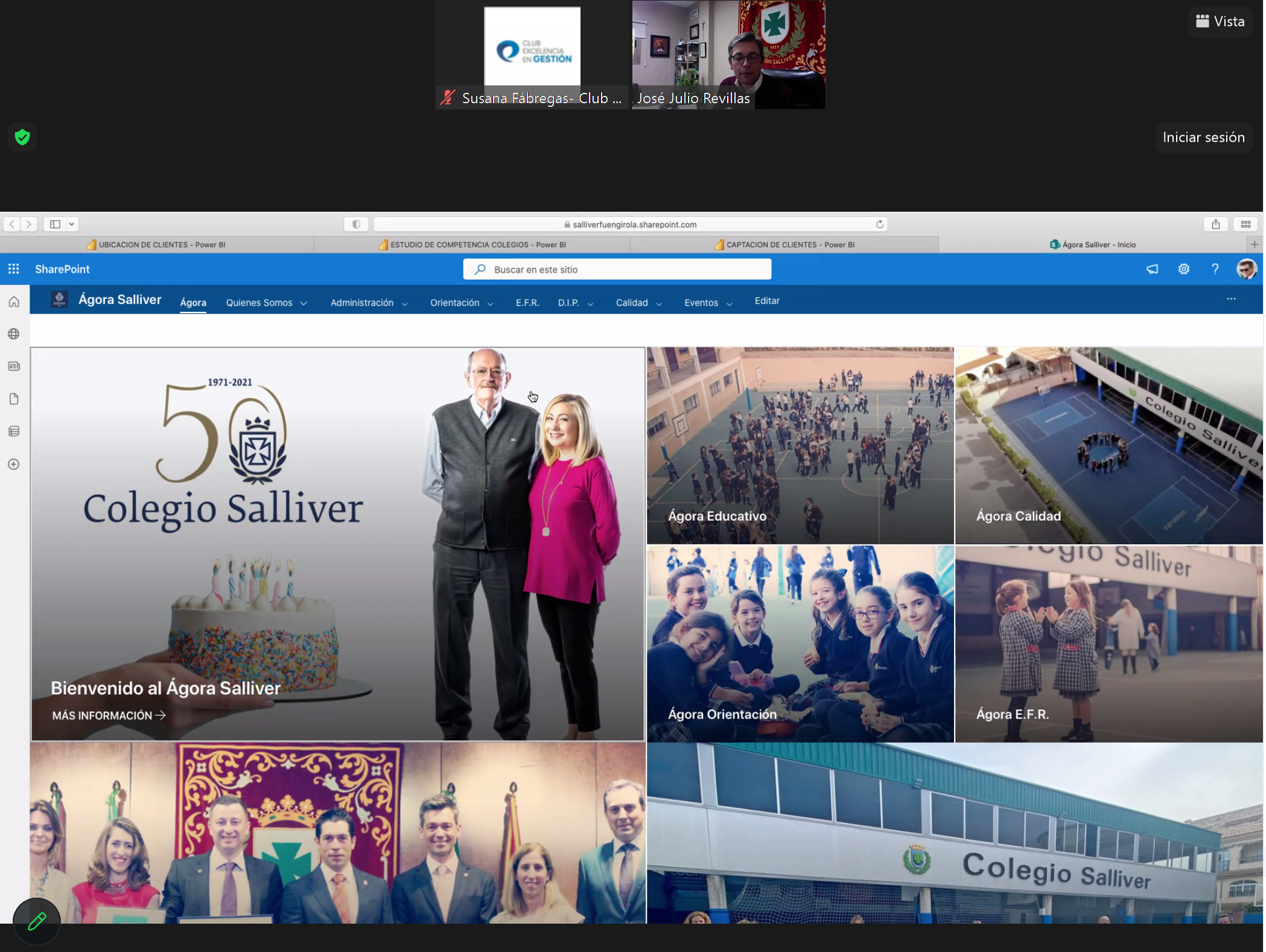Click the Zoom Vista button
The image size is (1266, 952).
(x=1221, y=22)
